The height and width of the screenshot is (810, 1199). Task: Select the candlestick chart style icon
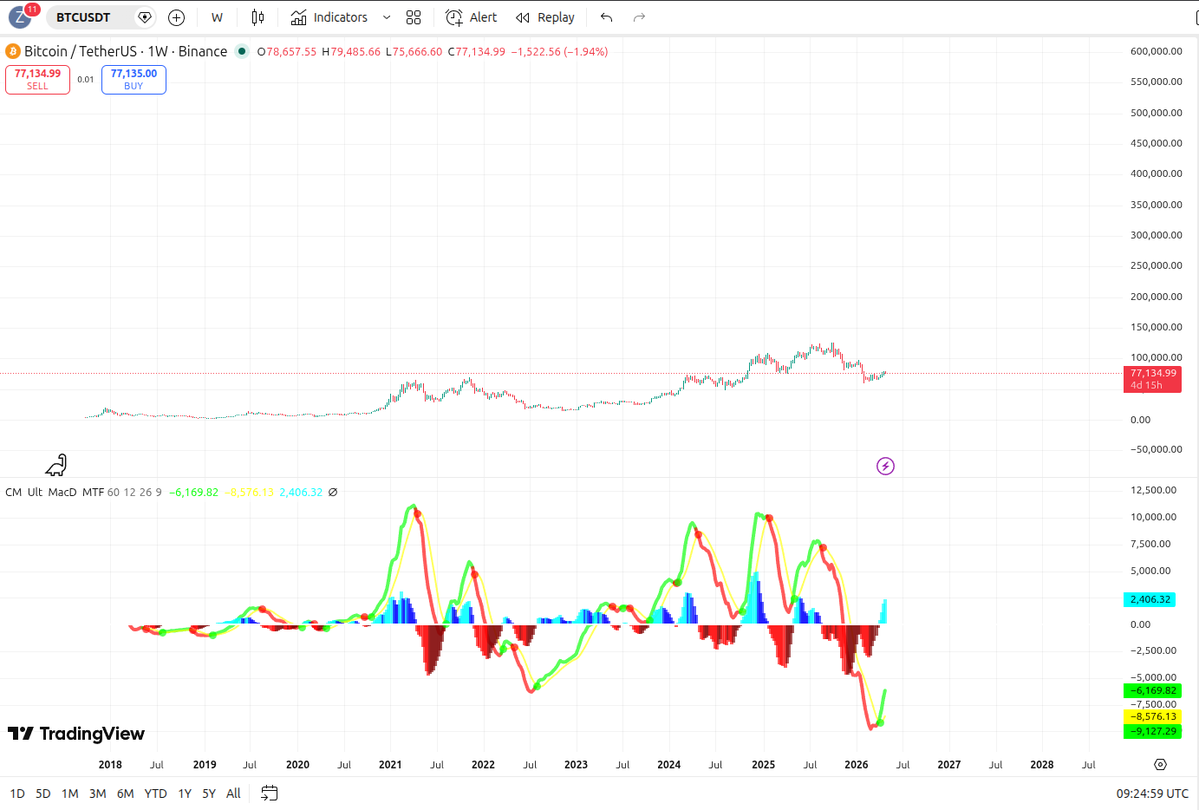257,17
